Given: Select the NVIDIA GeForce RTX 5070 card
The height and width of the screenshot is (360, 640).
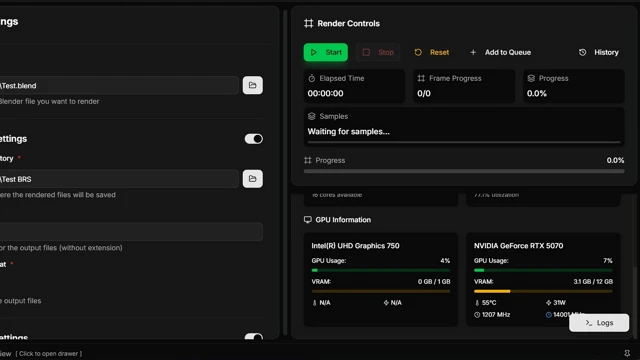Looking at the screenshot, I should [x=543, y=280].
